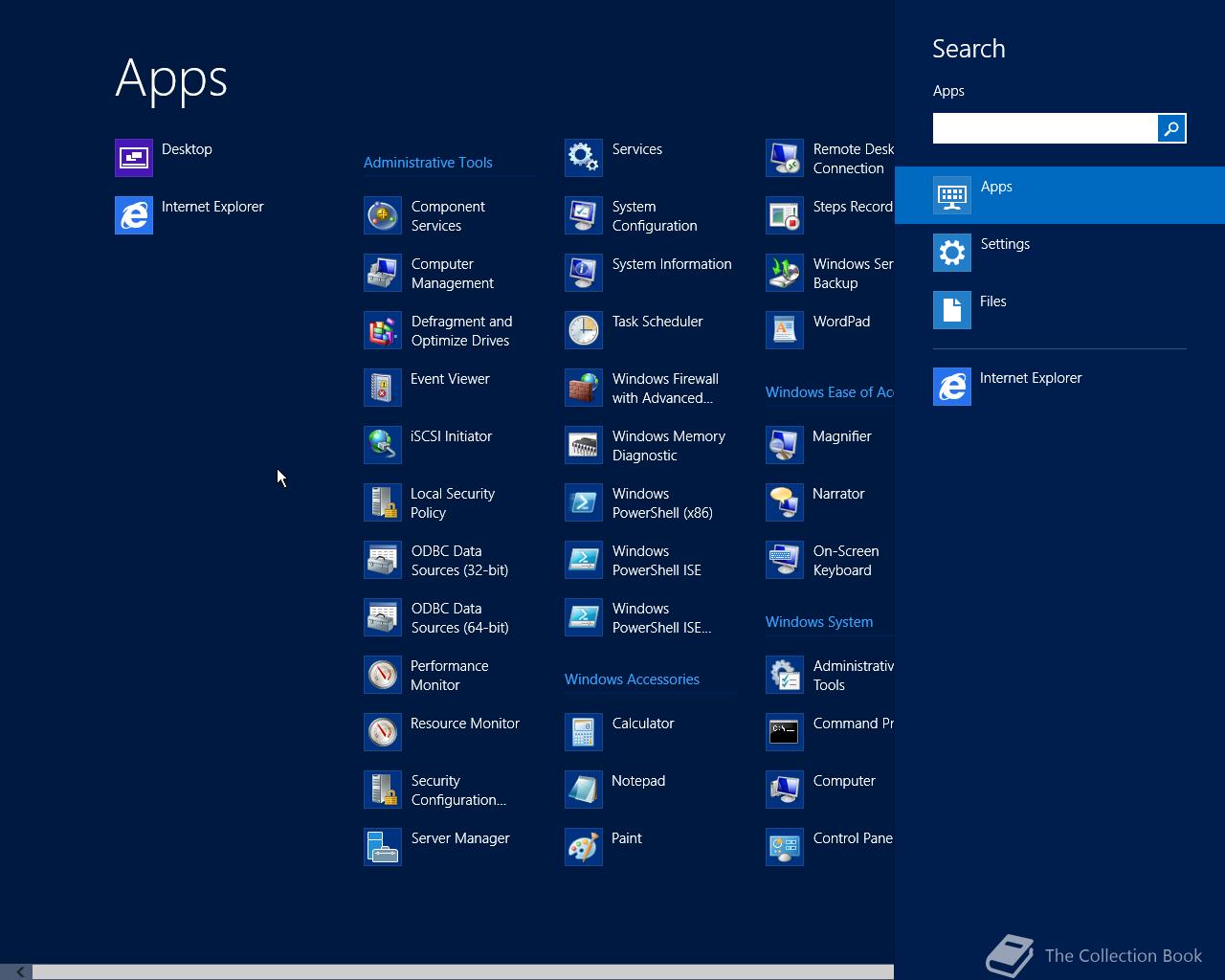The height and width of the screenshot is (980, 1225).
Task: Launch Server Manager icon
Action: pyautogui.click(x=383, y=847)
